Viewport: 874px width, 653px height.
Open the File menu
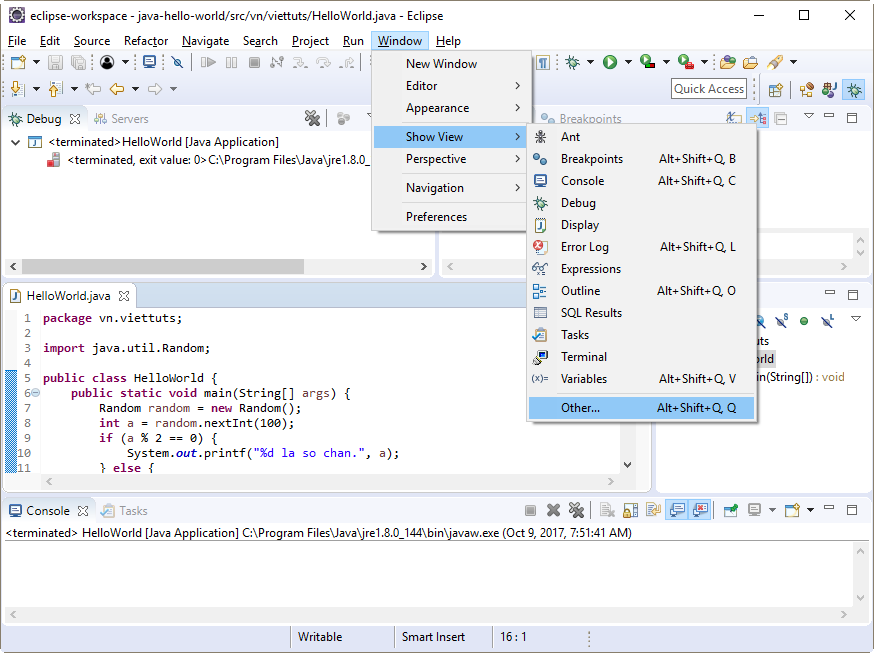click(17, 41)
